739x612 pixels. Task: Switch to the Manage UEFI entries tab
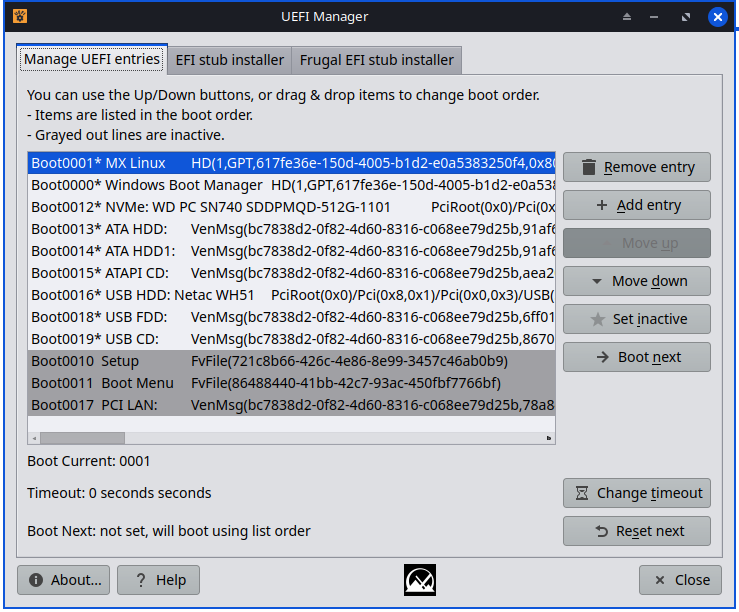[92, 59]
